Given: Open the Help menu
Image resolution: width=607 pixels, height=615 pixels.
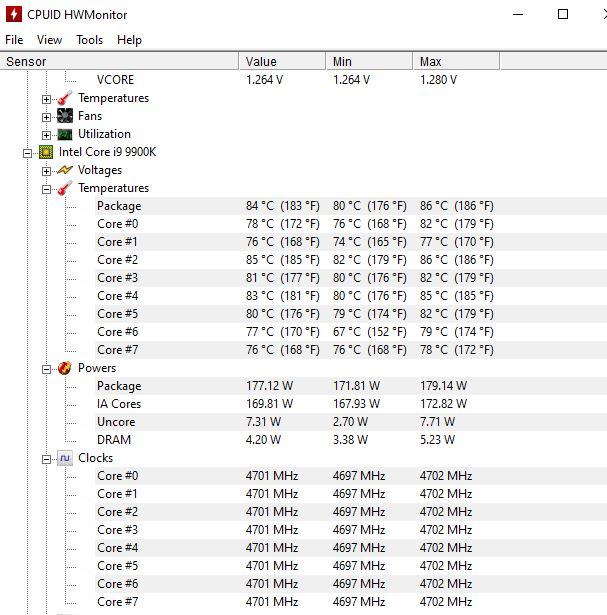Looking at the screenshot, I should pyautogui.click(x=129, y=40).
